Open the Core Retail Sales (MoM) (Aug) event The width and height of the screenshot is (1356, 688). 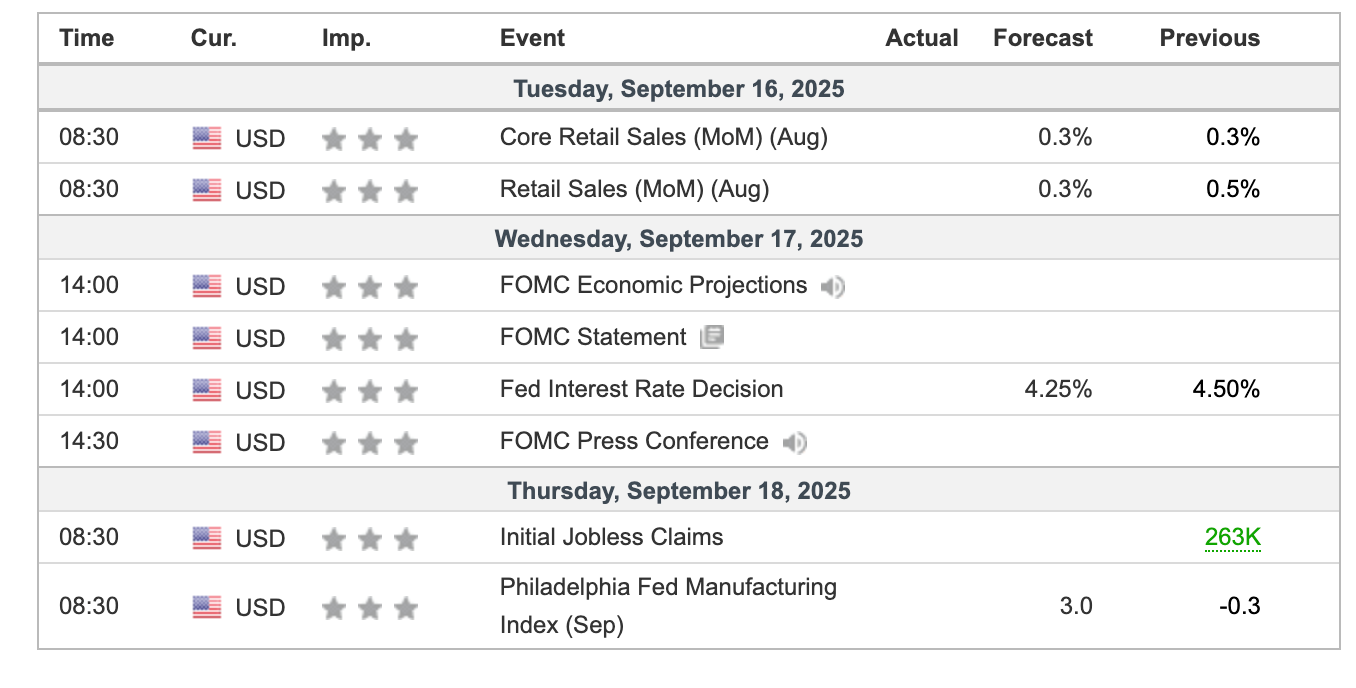coord(664,137)
